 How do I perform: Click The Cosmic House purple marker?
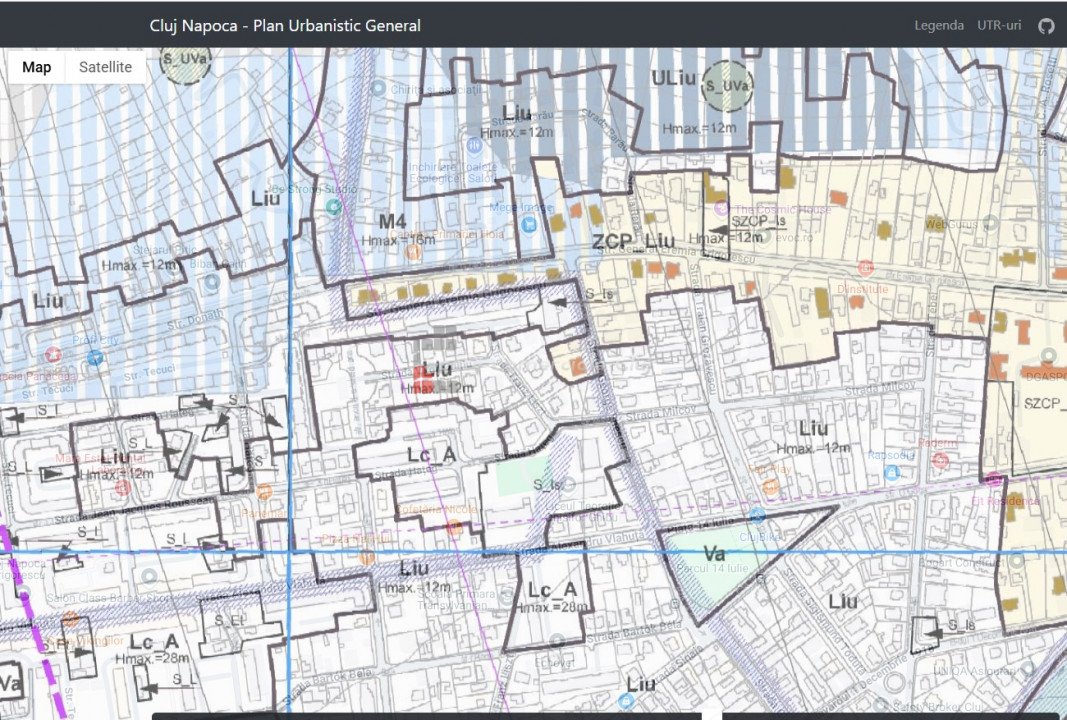coord(722,209)
